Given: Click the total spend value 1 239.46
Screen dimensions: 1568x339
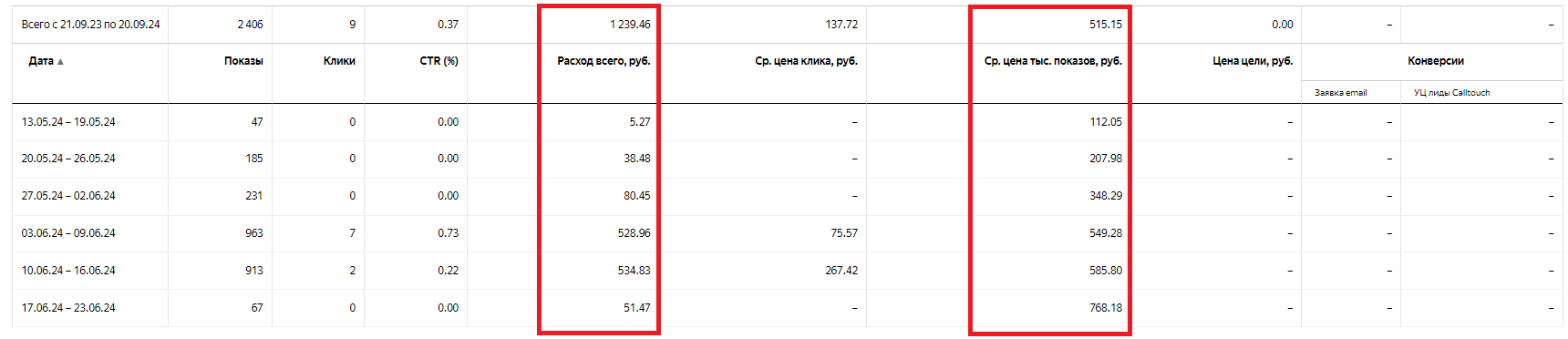Looking at the screenshot, I should [x=630, y=25].
